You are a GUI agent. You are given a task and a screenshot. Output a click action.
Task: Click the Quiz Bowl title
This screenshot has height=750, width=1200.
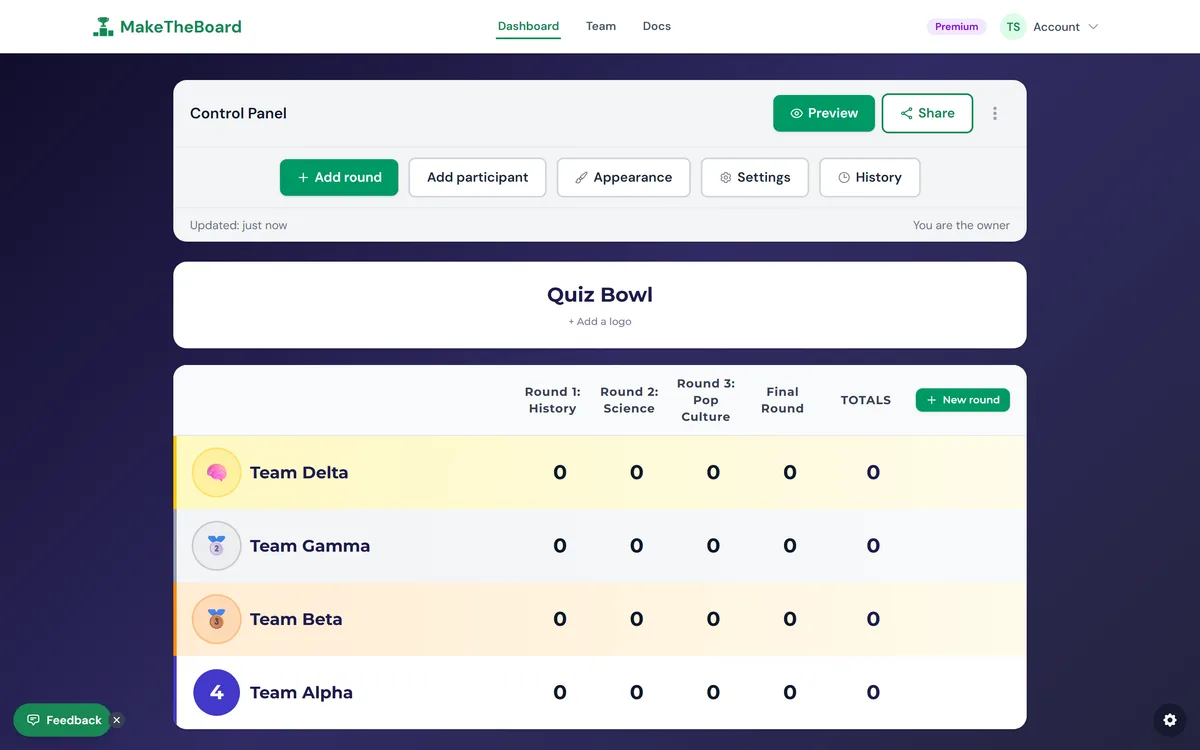[600, 295]
